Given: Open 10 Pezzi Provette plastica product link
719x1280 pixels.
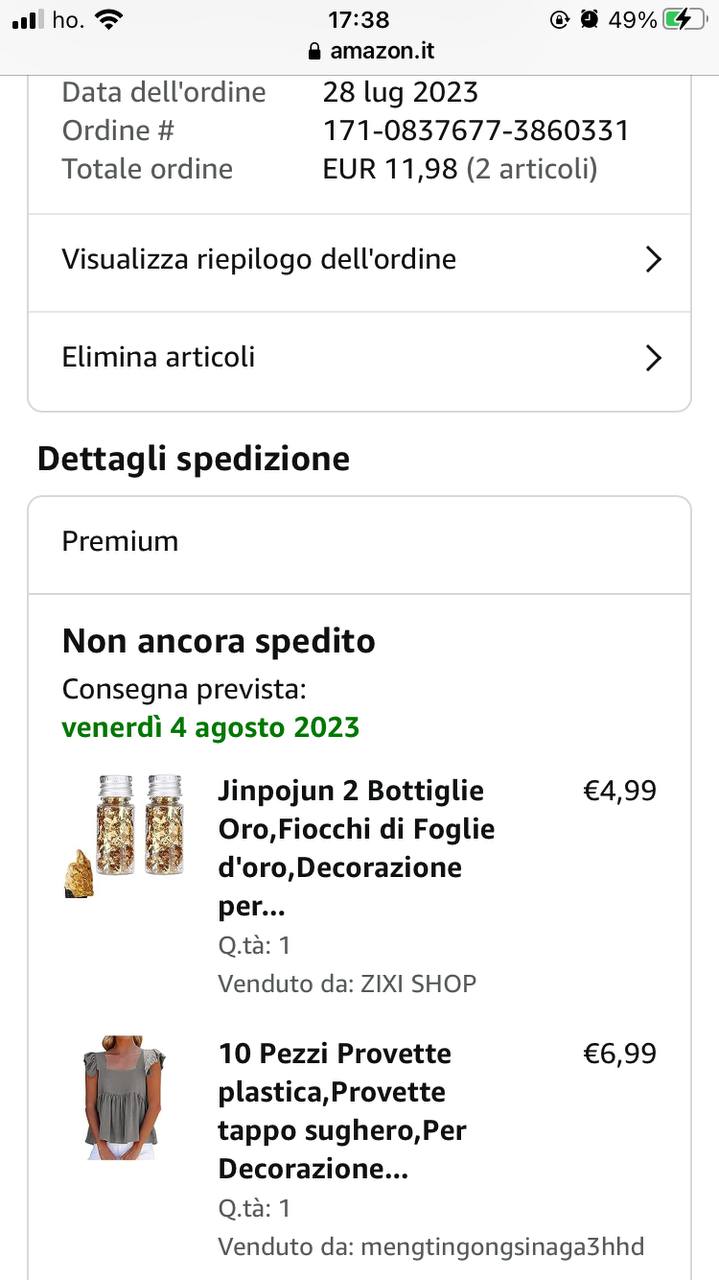Looking at the screenshot, I should [x=342, y=1111].
